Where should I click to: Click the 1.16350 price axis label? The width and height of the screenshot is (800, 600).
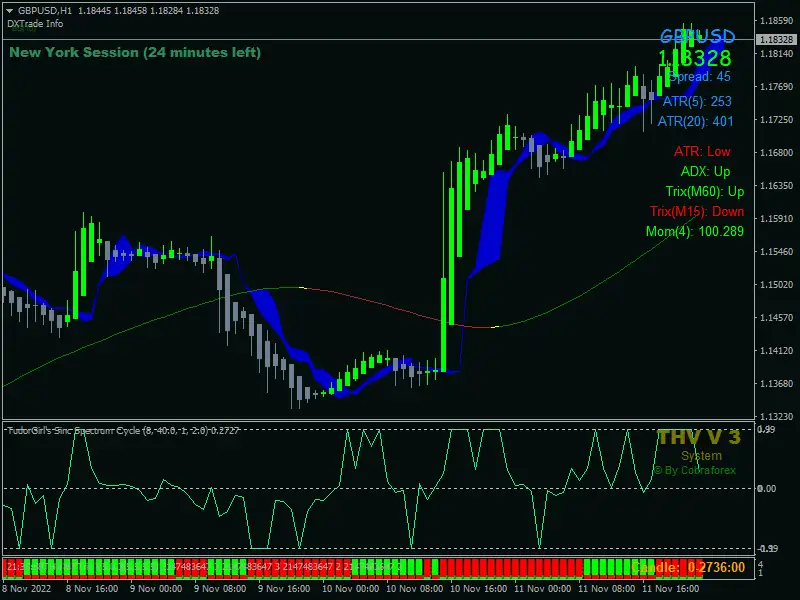(777, 186)
